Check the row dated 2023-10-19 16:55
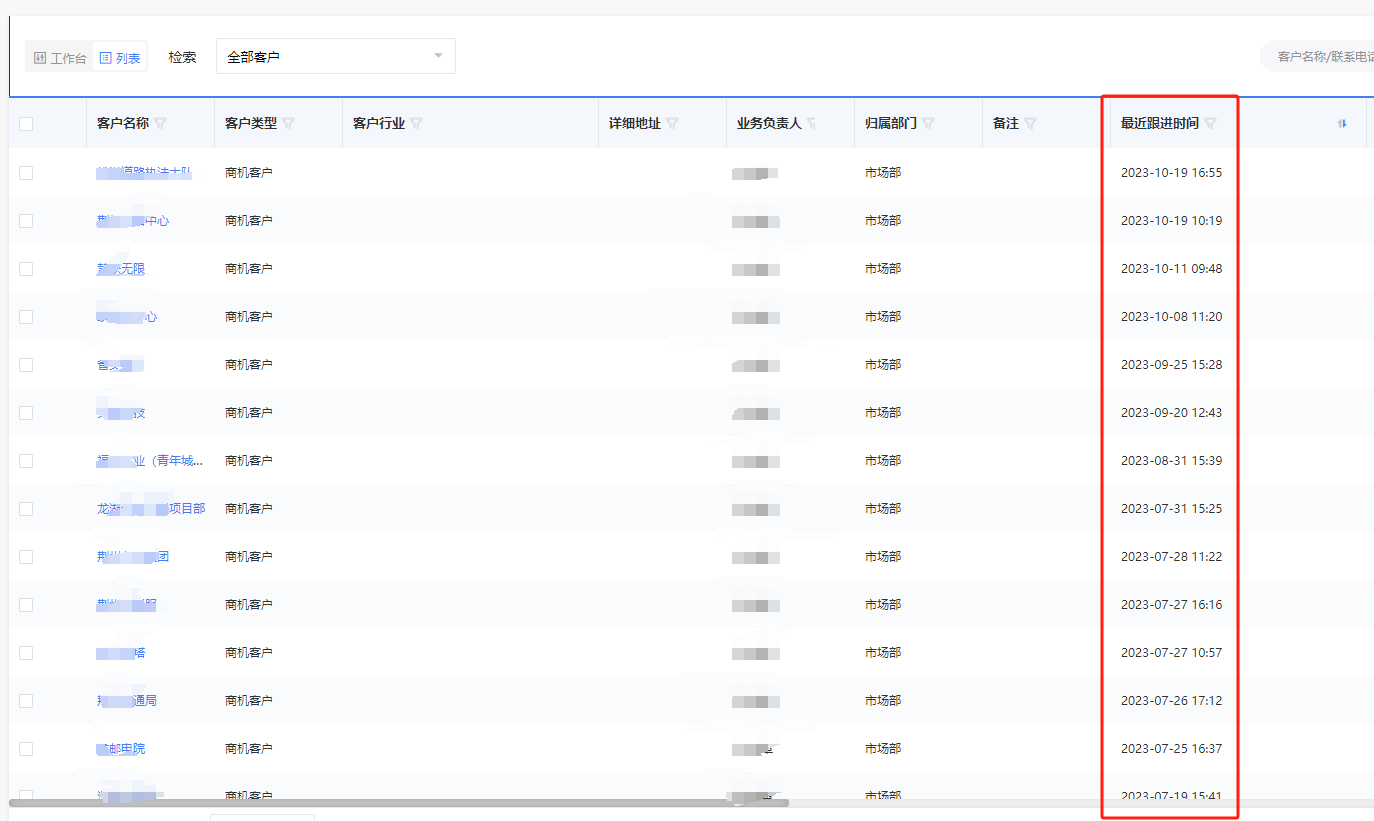The height and width of the screenshot is (821, 1374). 26,173
